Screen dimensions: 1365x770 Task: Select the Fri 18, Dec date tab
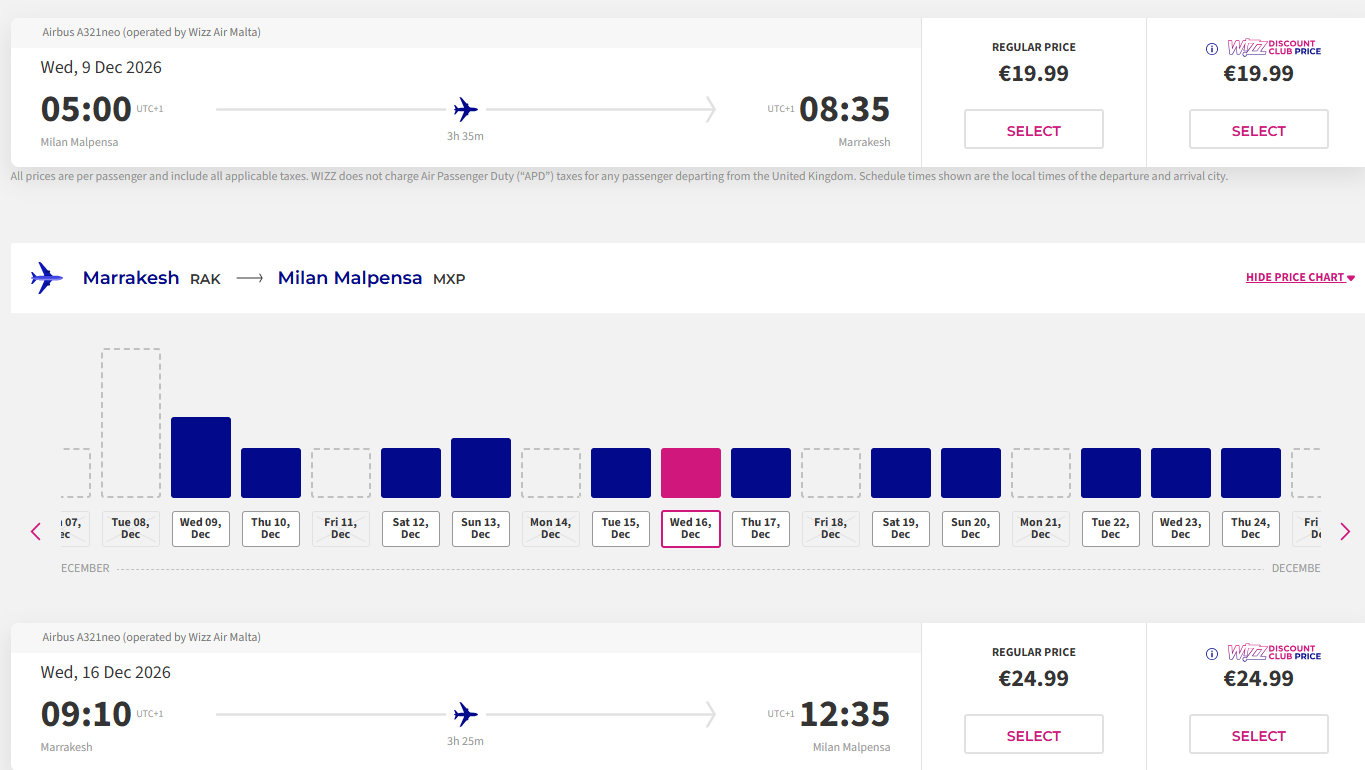(x=831, y=529)
